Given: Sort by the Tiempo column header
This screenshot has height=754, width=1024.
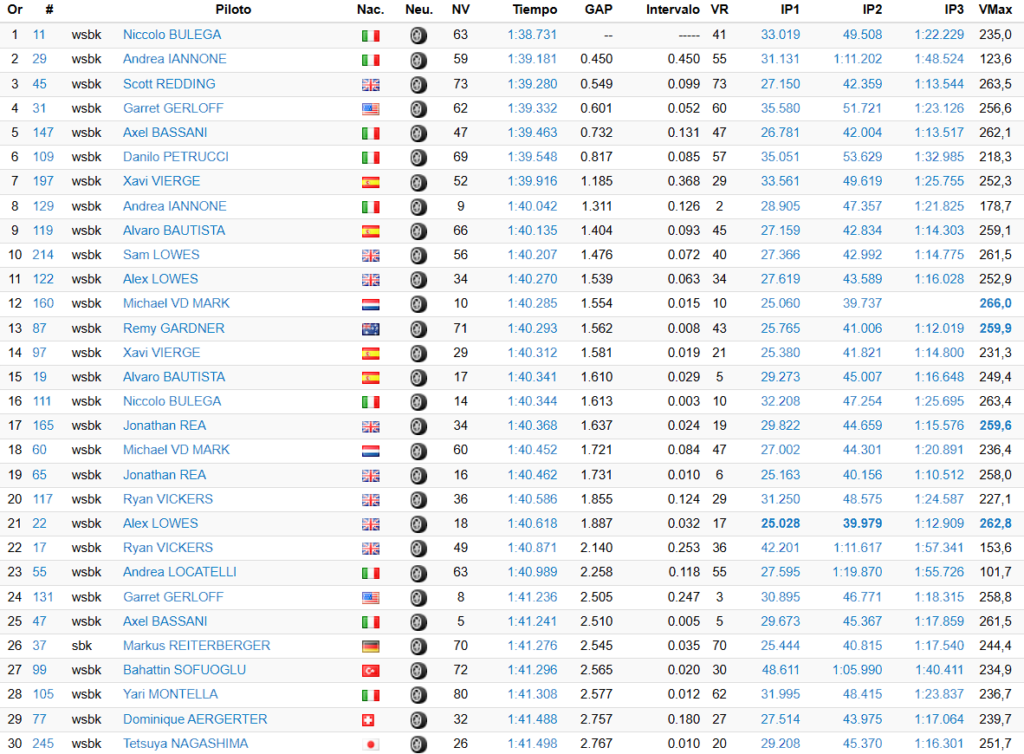Looking at the screenshot, I should pos(535,9).
